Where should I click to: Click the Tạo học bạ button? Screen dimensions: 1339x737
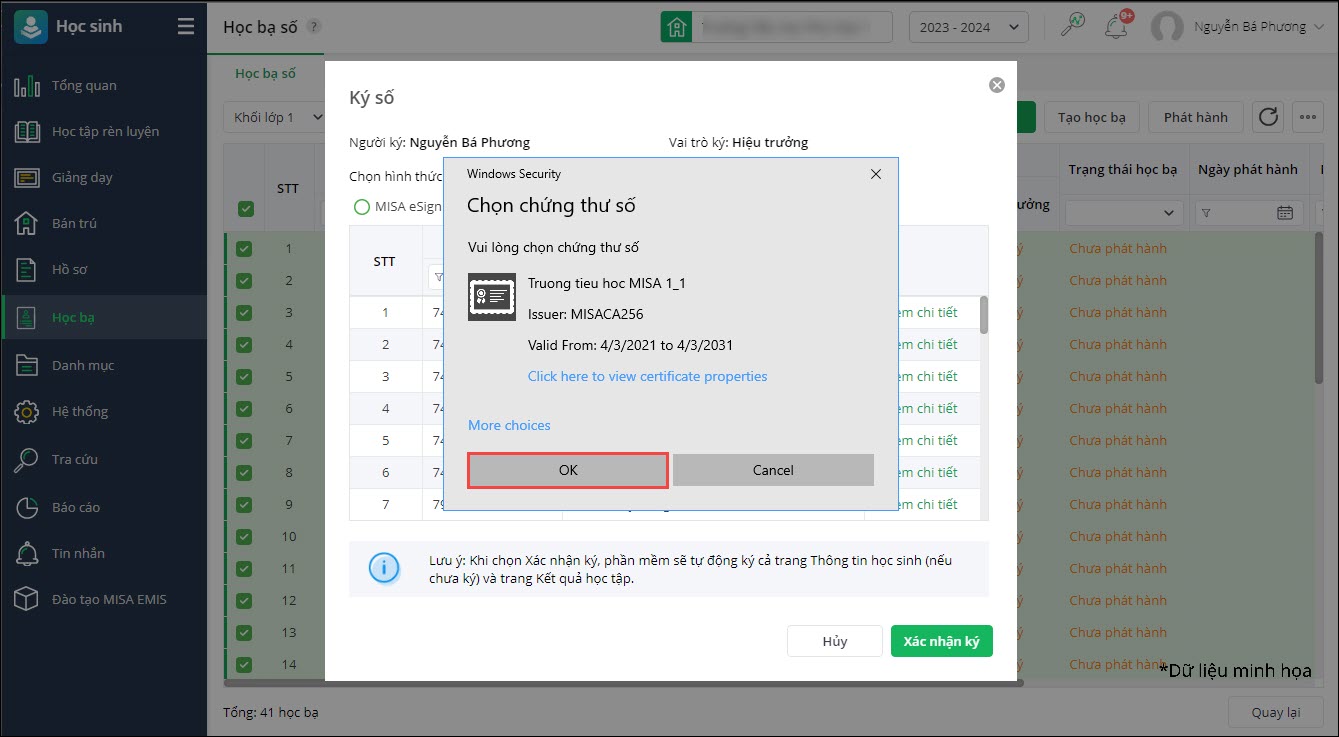pyautogui.click(x=1092, y=117)
